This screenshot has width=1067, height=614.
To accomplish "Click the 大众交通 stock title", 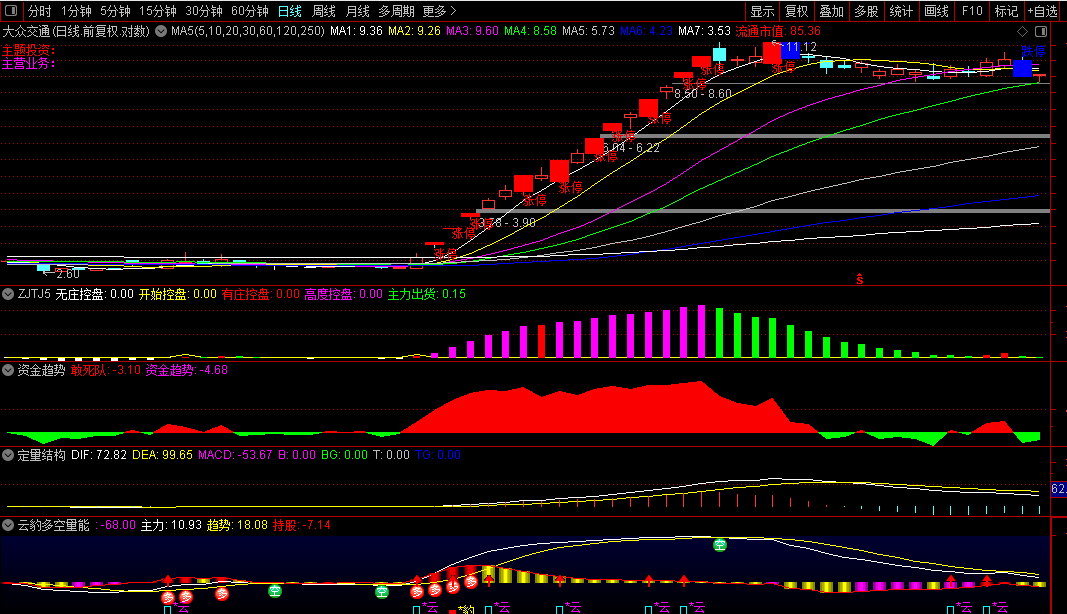I will (x=26, y=31).
